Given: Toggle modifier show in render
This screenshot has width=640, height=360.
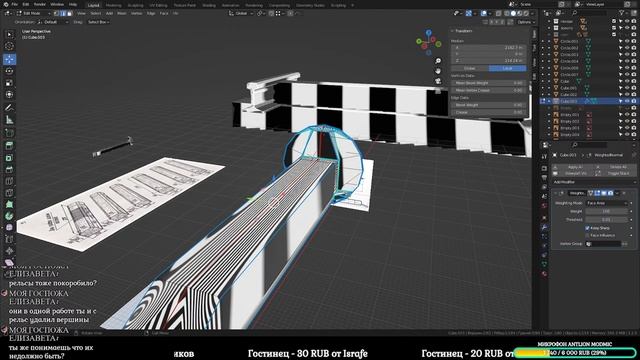Looking at the screenshot, I should pos(610,193).
